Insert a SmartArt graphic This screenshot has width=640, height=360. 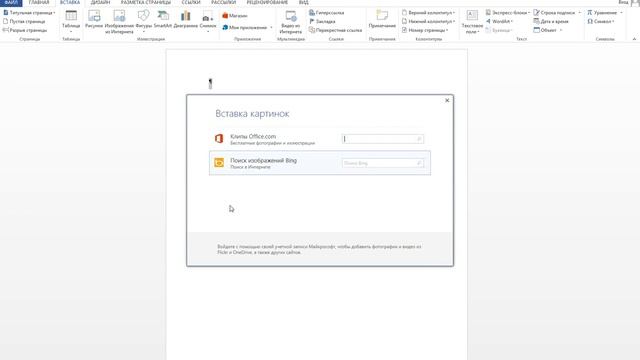163,19
